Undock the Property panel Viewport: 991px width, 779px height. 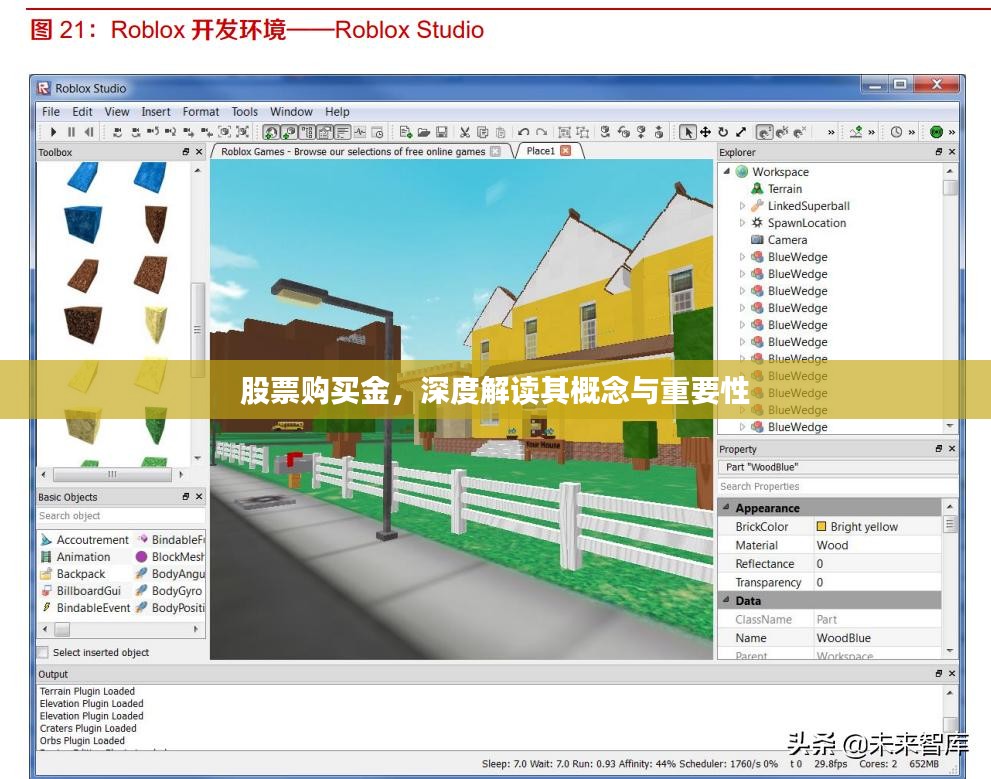tap(939, 448)
